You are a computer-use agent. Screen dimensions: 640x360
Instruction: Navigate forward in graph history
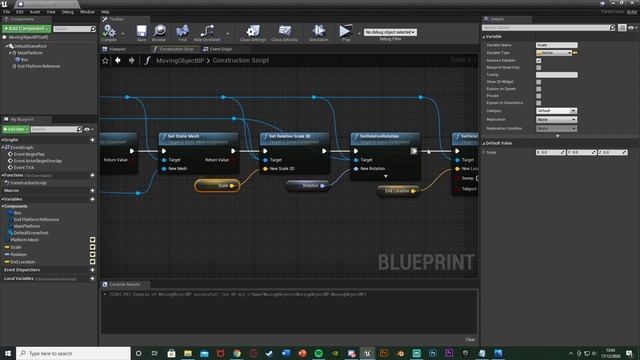click(131, 60)
